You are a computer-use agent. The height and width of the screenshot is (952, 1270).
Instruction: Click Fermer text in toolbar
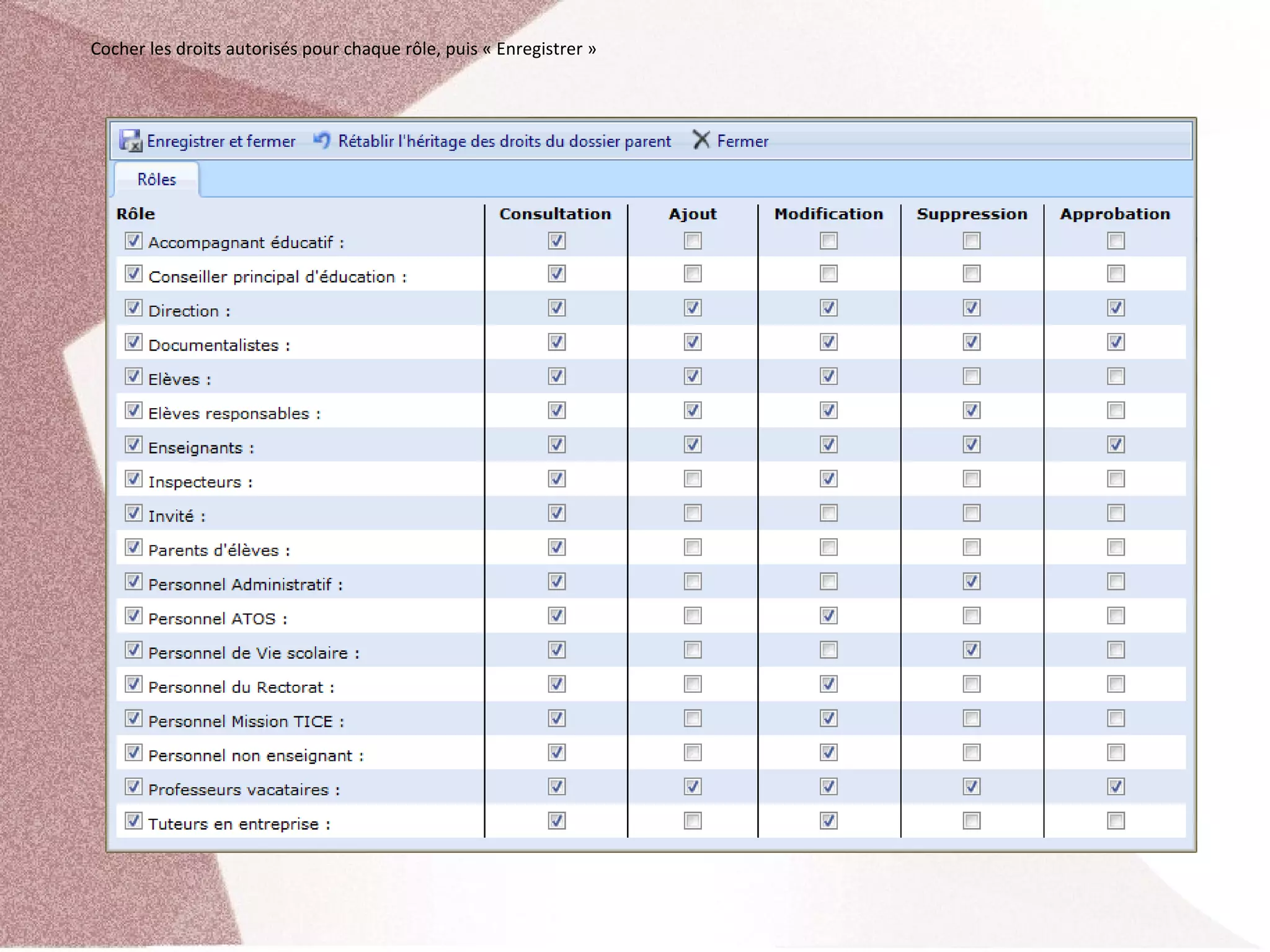coord(742,141)
